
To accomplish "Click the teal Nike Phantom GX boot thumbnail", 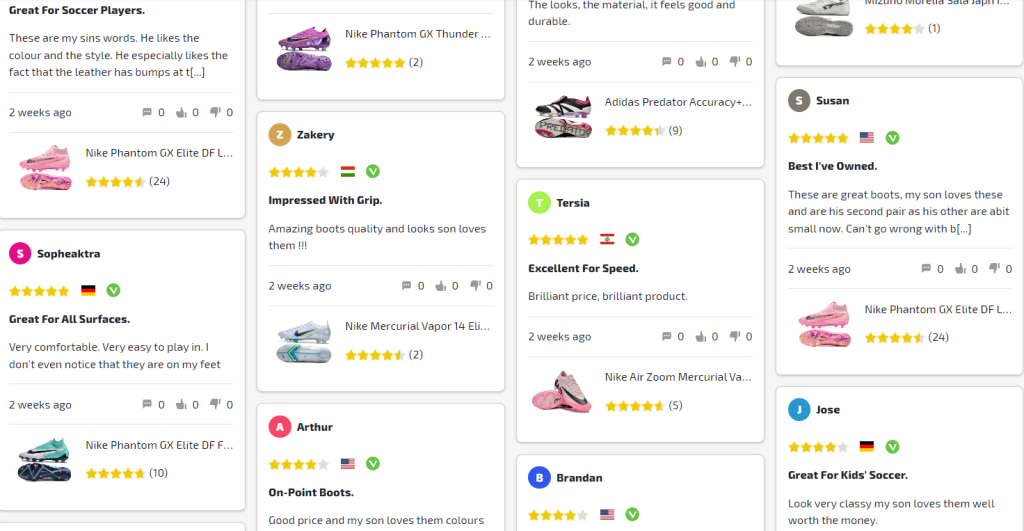I will coord(45,459).
